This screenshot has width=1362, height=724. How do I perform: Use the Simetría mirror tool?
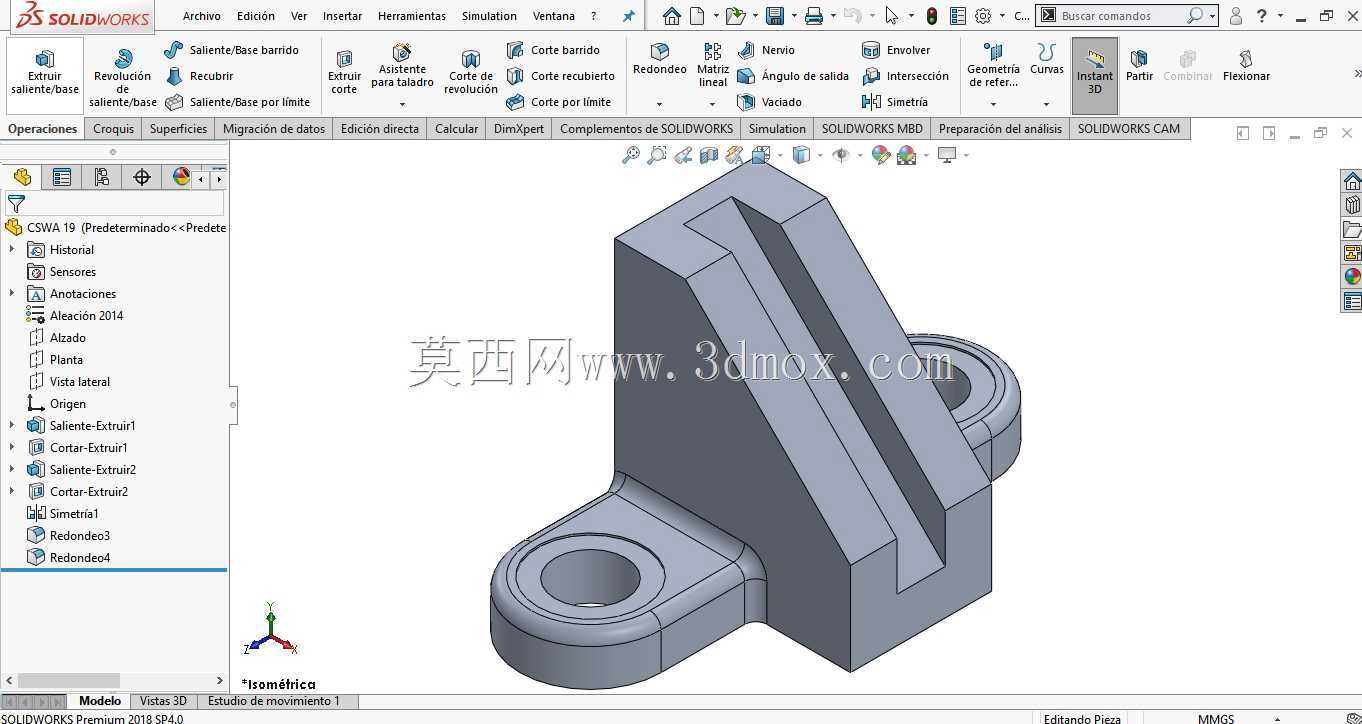[895, 102]
